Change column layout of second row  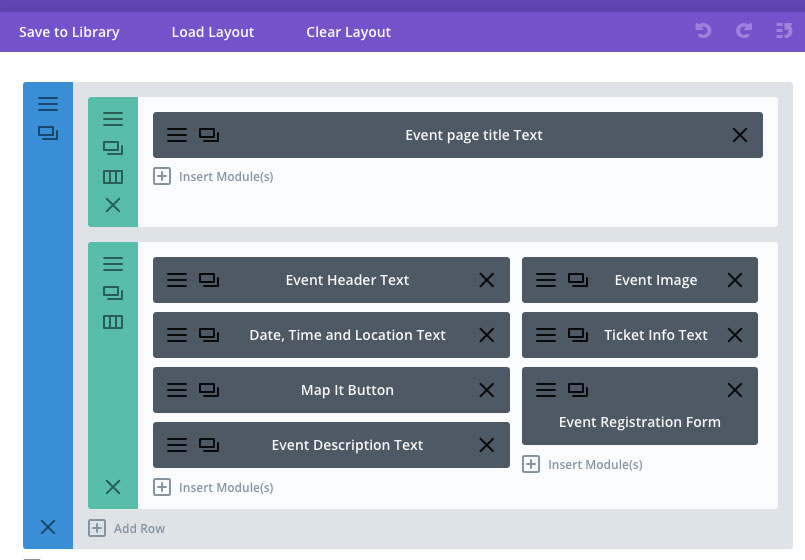point(113,322)
